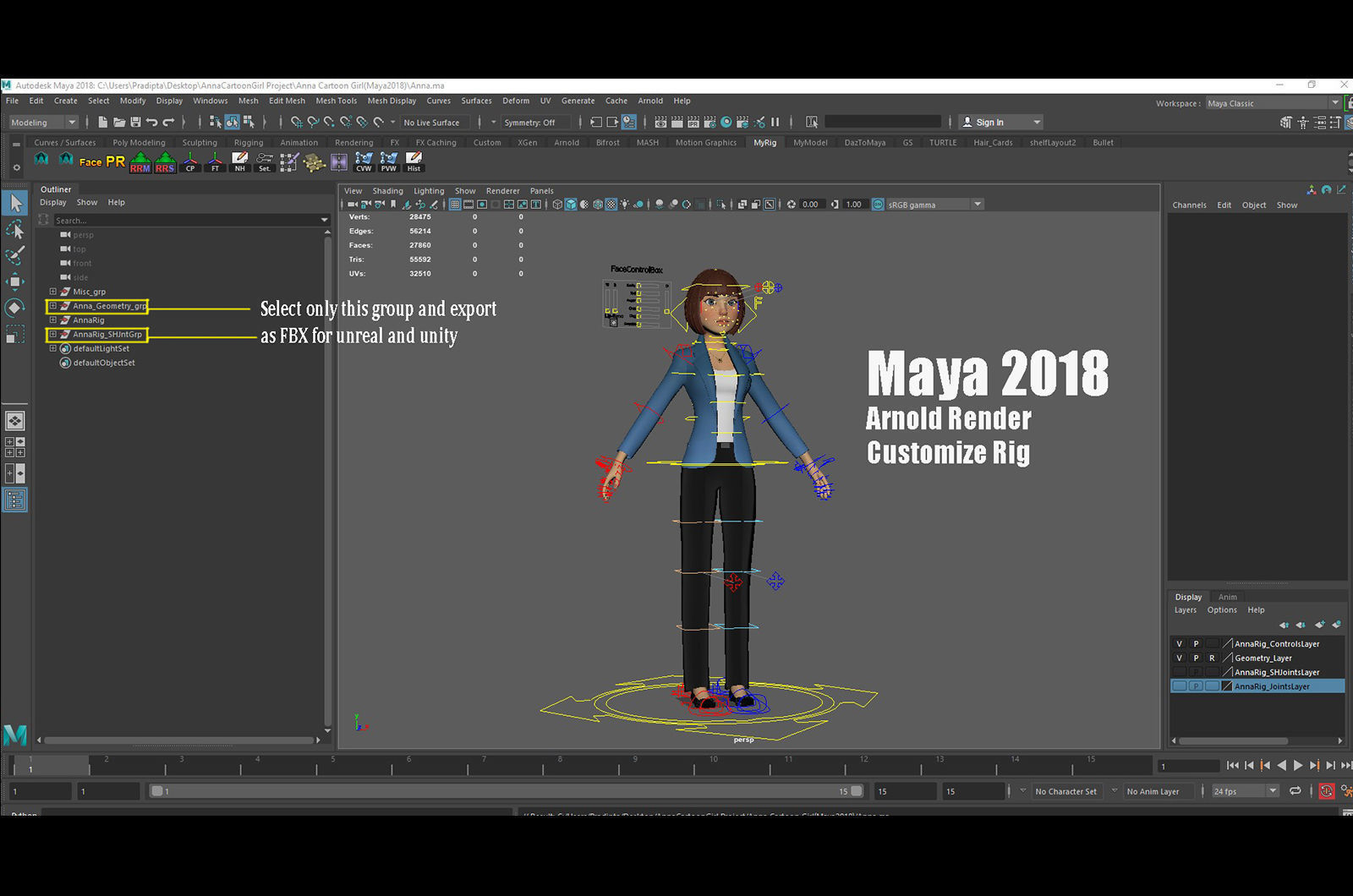Click the Redo arrow icon
1353x896 pixels.
pos(168,123)
